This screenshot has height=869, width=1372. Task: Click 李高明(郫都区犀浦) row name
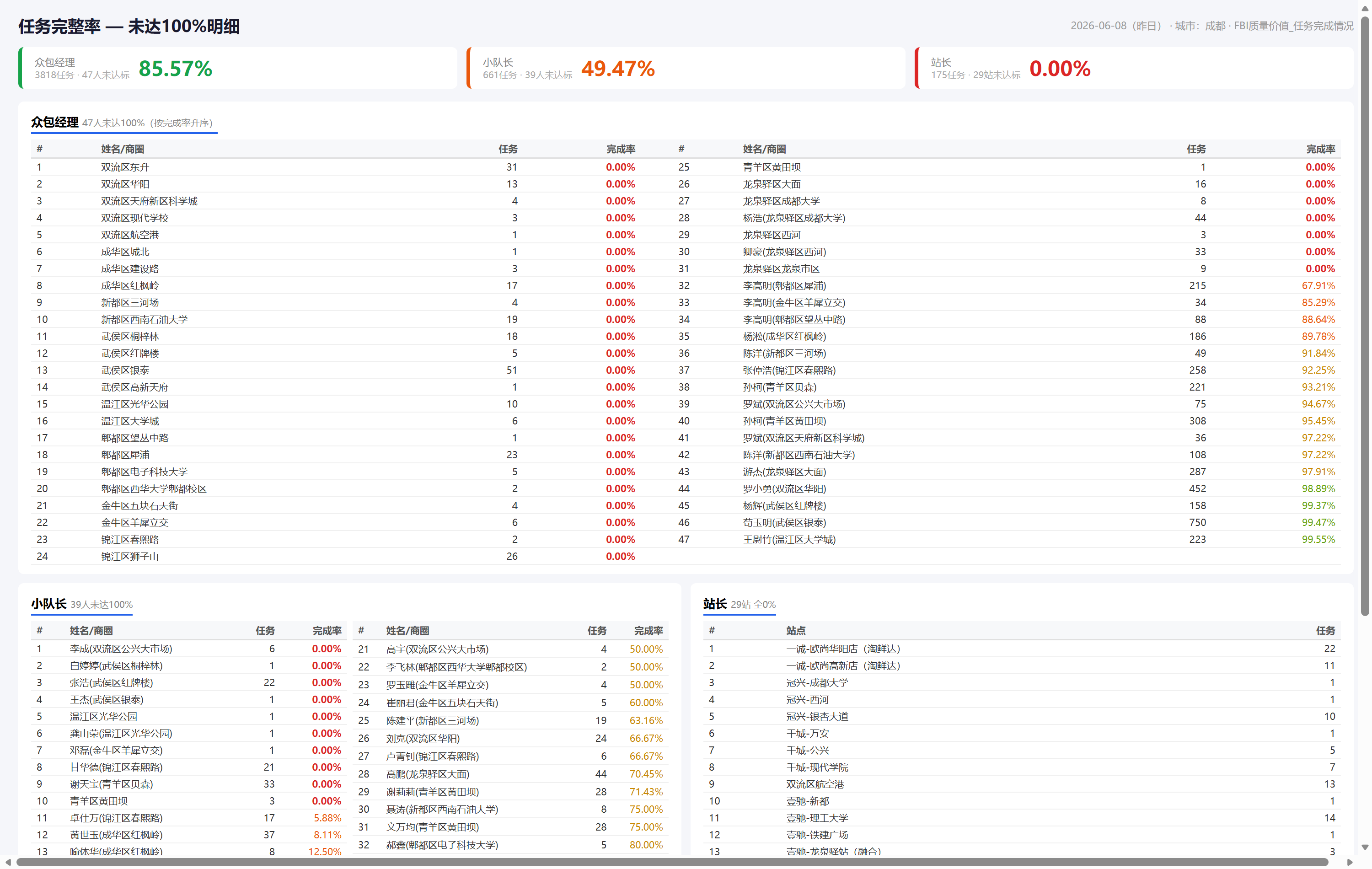[784, 285]
